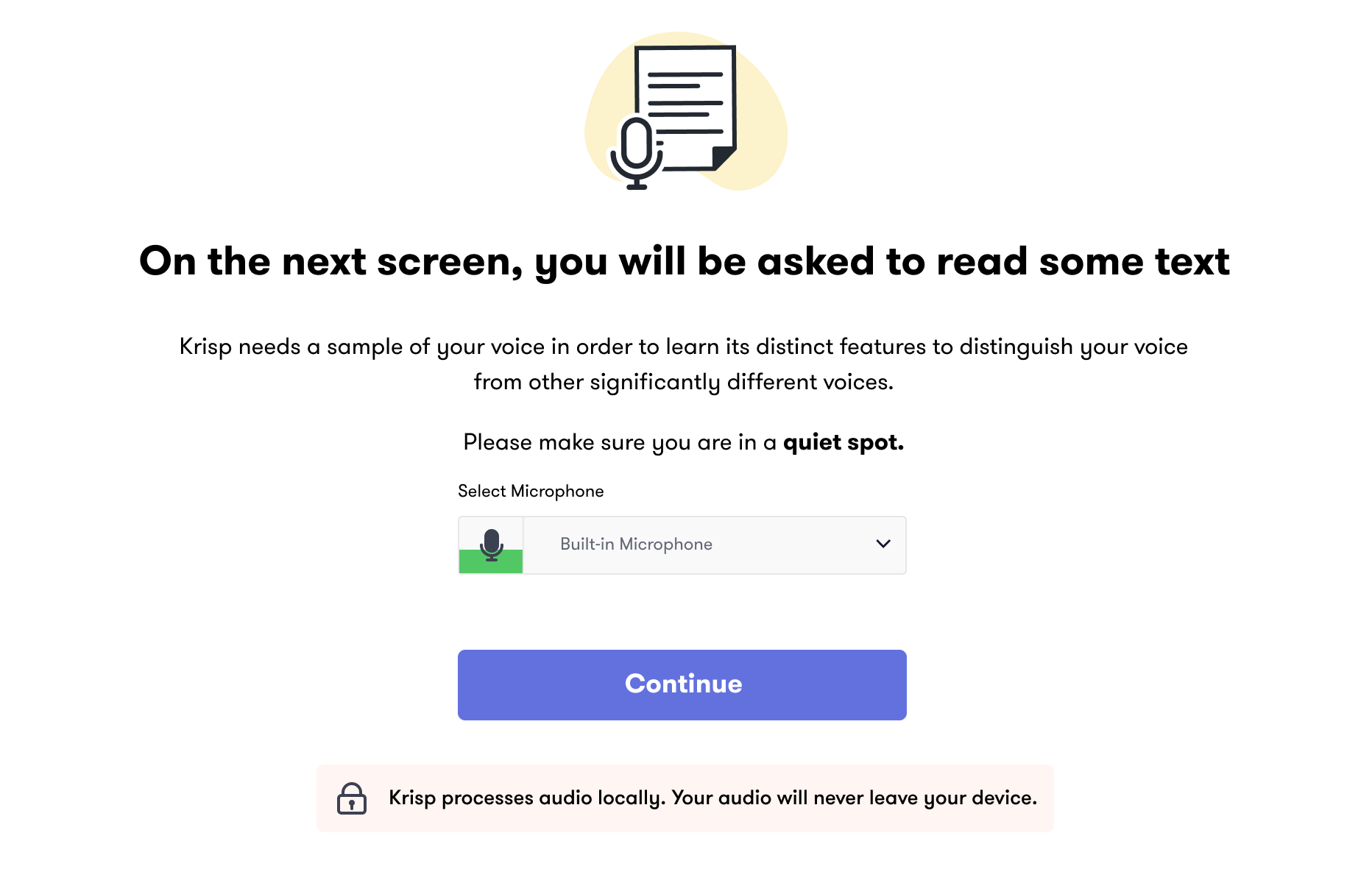The image size is (1372, 883).
Task: Click the Select Microphone label
Action: point(531,491)
